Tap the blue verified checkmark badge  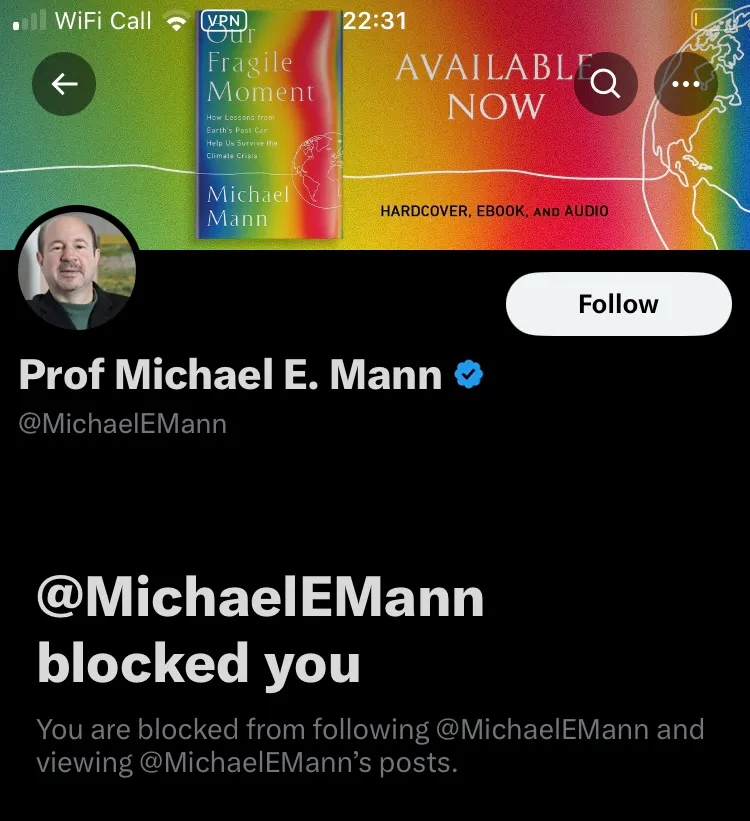pos(469,374)
